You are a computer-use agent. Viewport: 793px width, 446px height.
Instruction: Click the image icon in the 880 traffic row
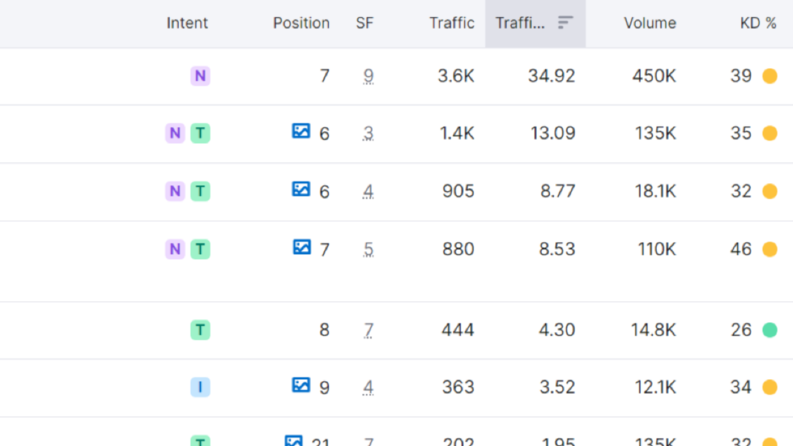pyautogui.click(x=301, y=247)
